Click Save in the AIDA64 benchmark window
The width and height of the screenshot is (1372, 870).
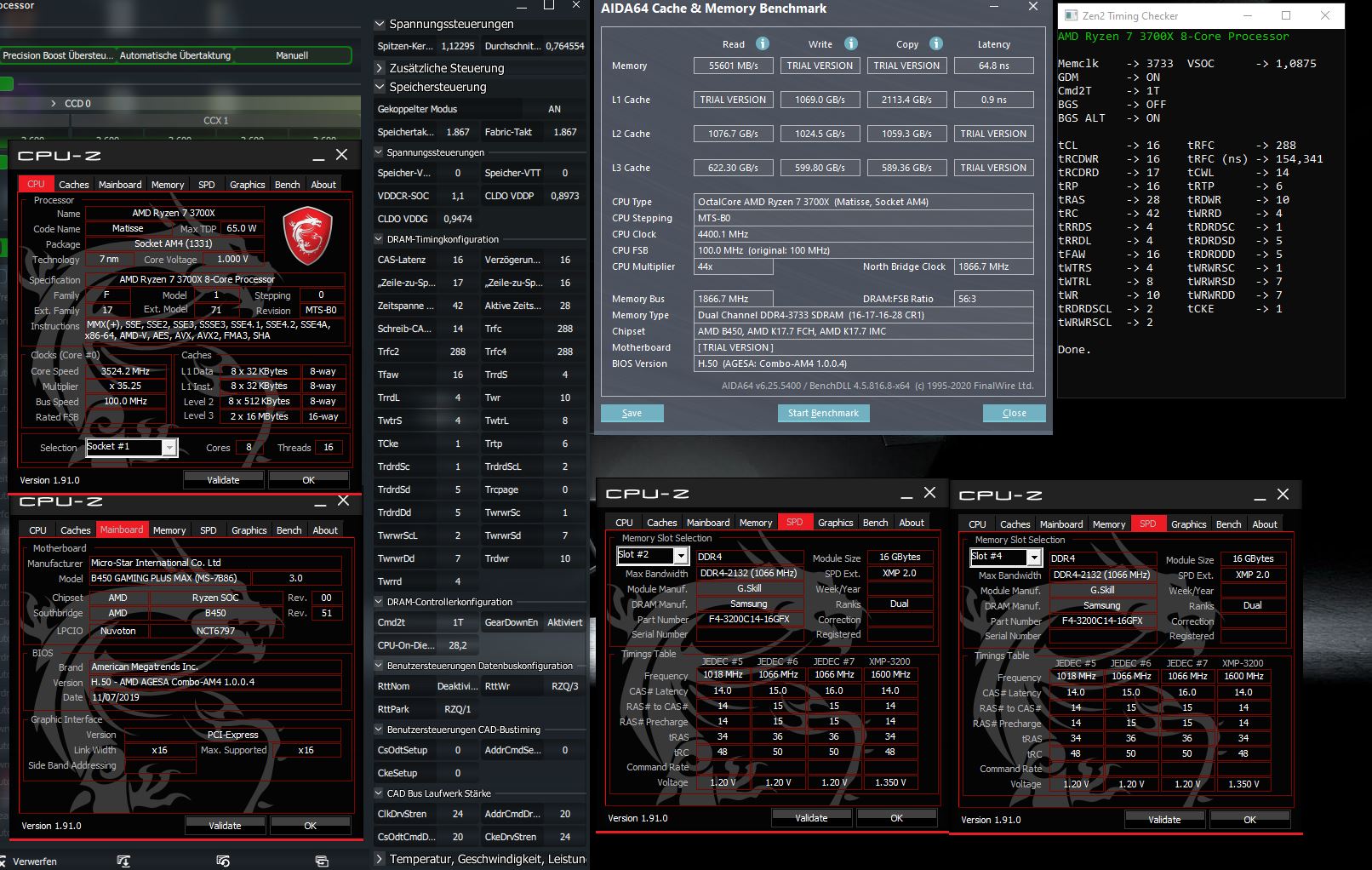pos(632,413)
